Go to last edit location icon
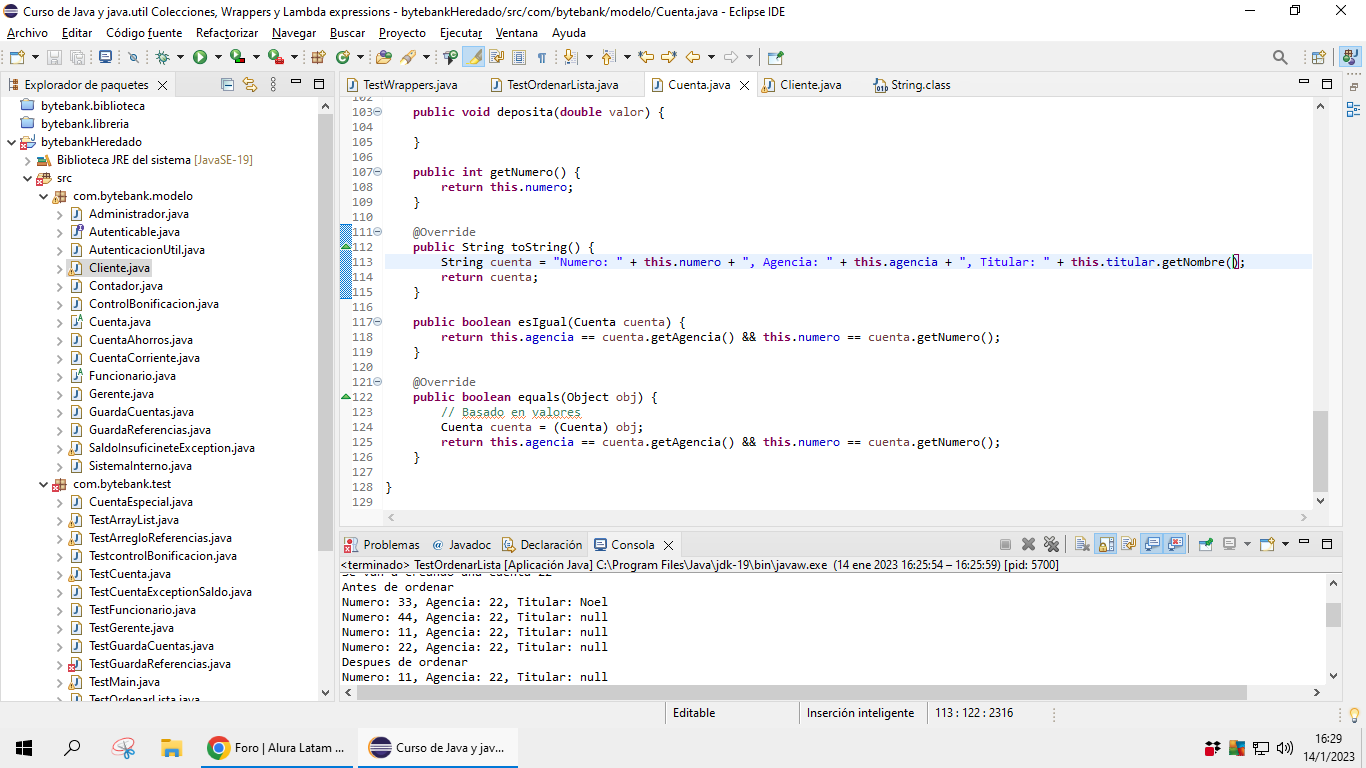This screenshot has width=1366, height=768. 646,57
